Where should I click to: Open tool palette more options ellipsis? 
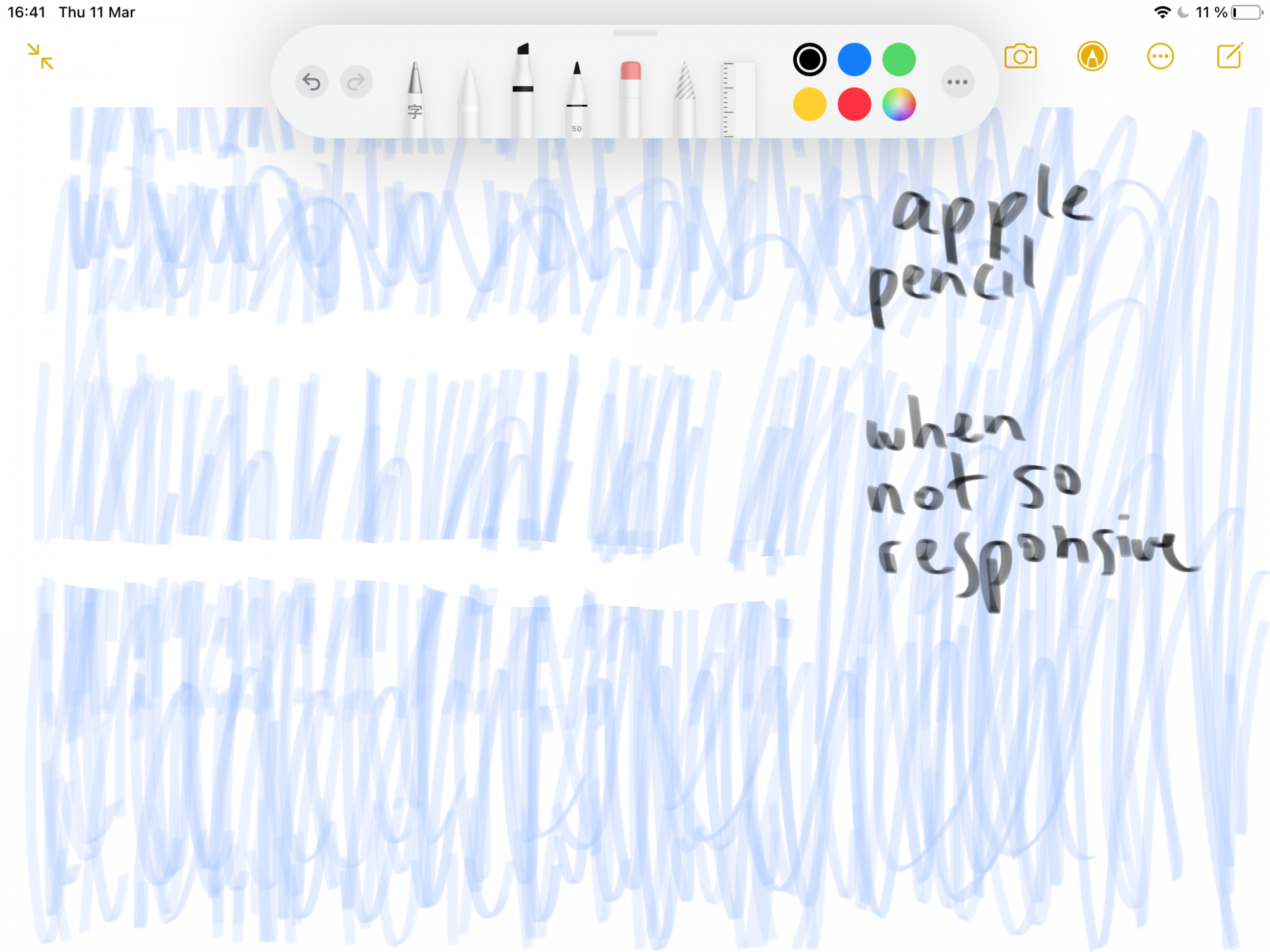957,82
